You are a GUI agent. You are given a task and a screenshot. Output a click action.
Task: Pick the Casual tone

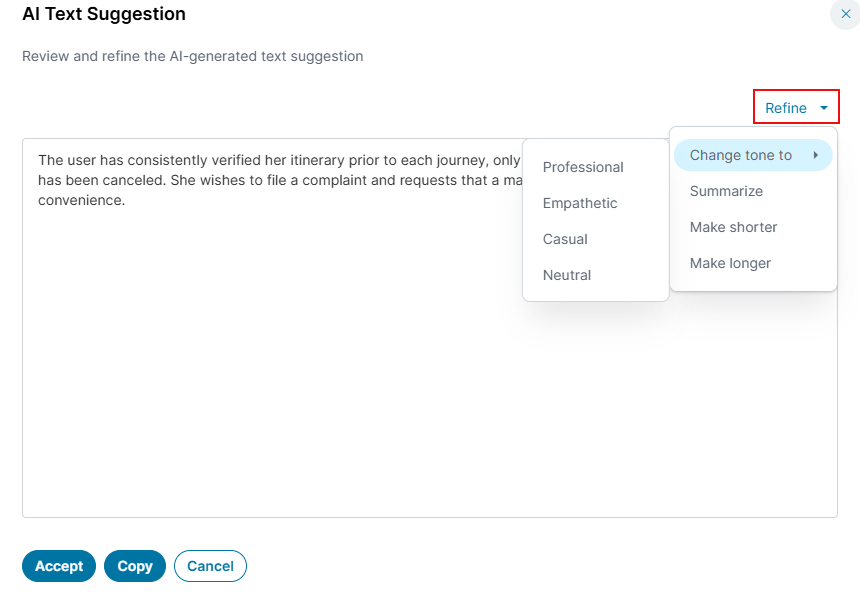[x=565, y=239]
